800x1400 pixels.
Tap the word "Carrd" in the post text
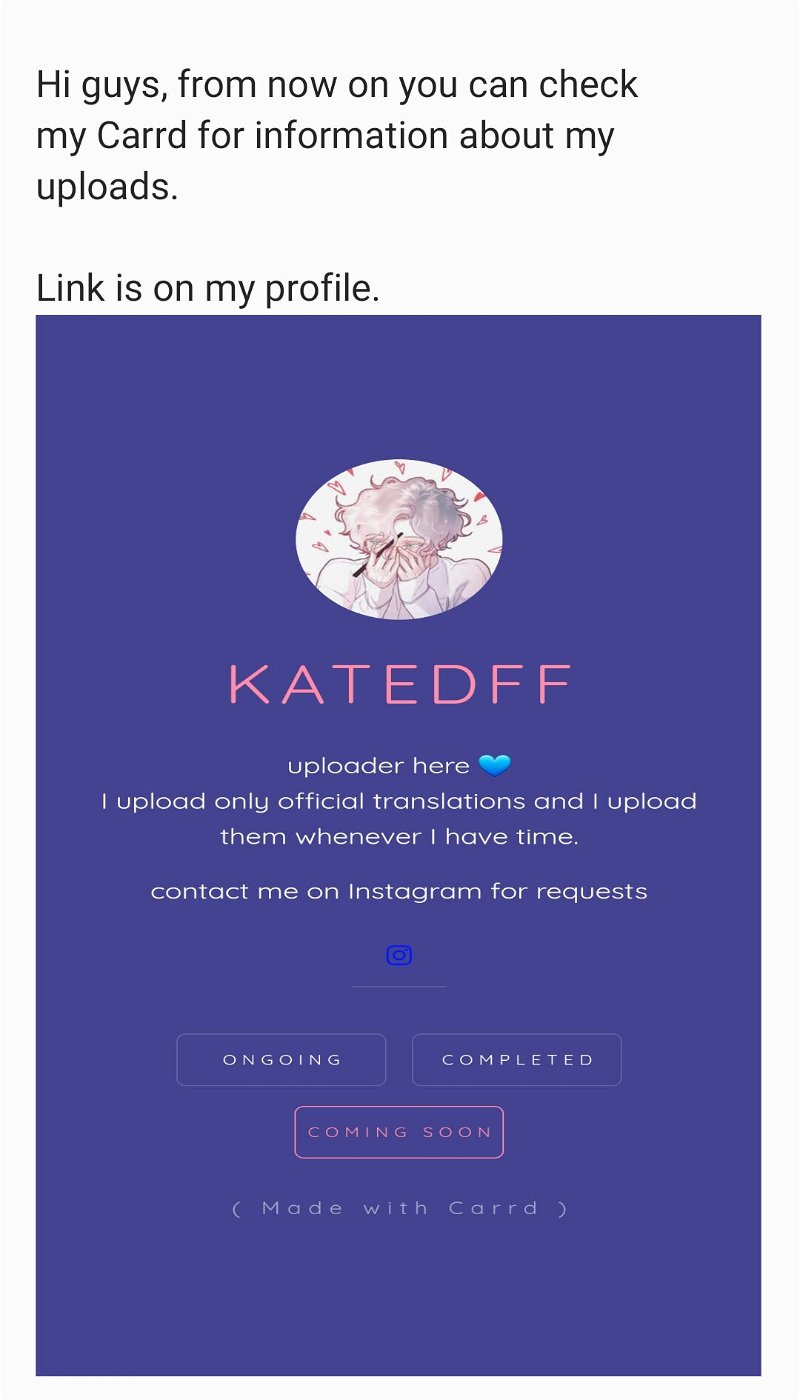point(141,136)
